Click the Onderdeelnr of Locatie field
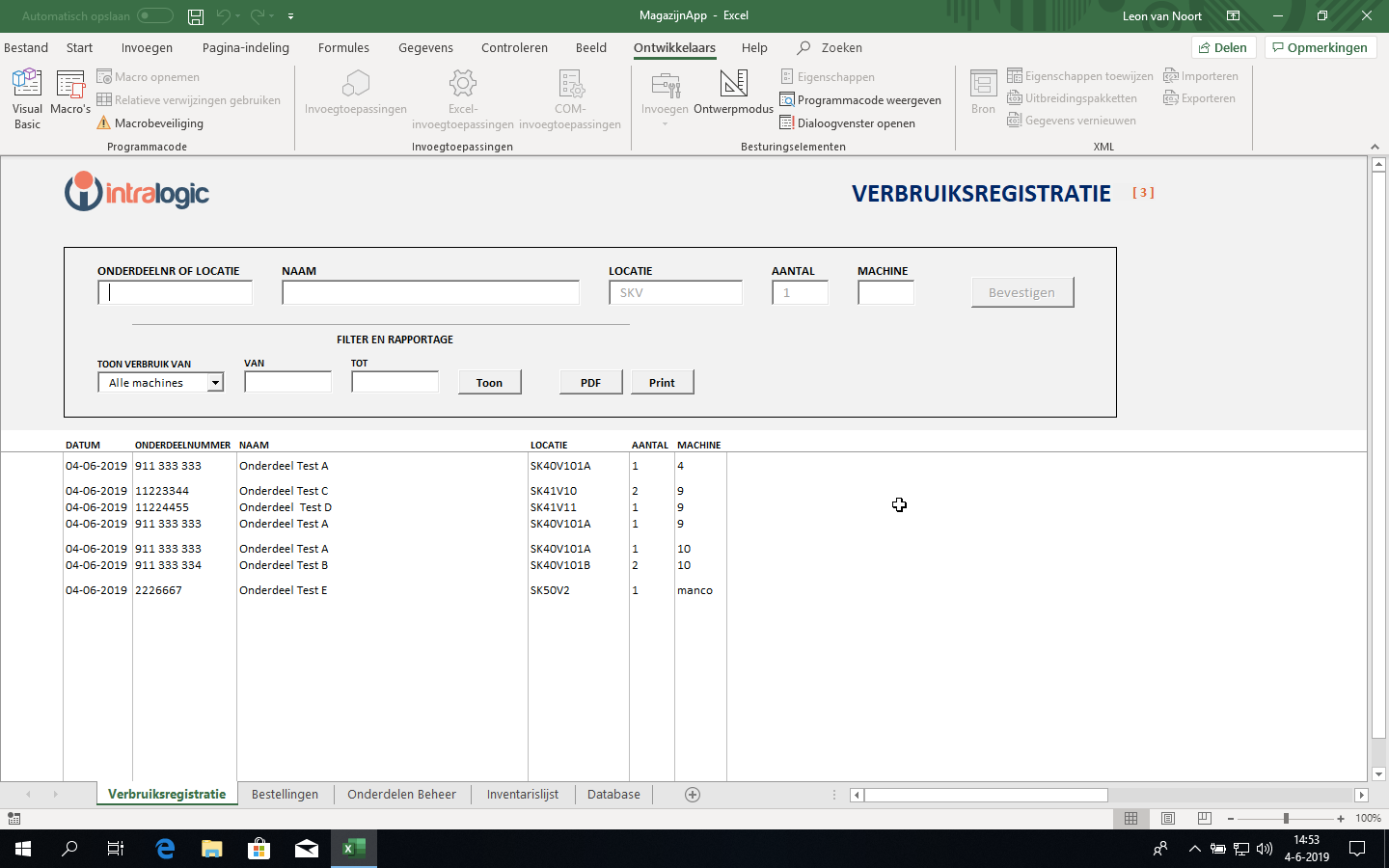The height and width of the screenshot is (868, 1389). pos(175,293)
